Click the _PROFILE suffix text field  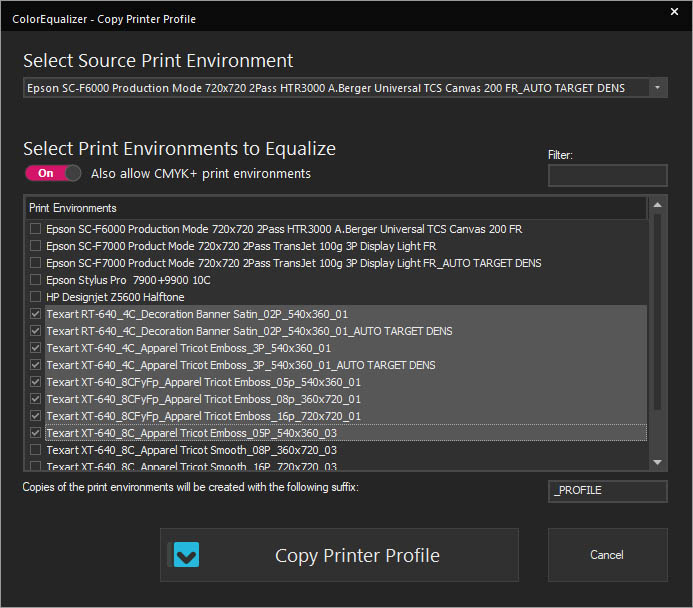[607, 491]
